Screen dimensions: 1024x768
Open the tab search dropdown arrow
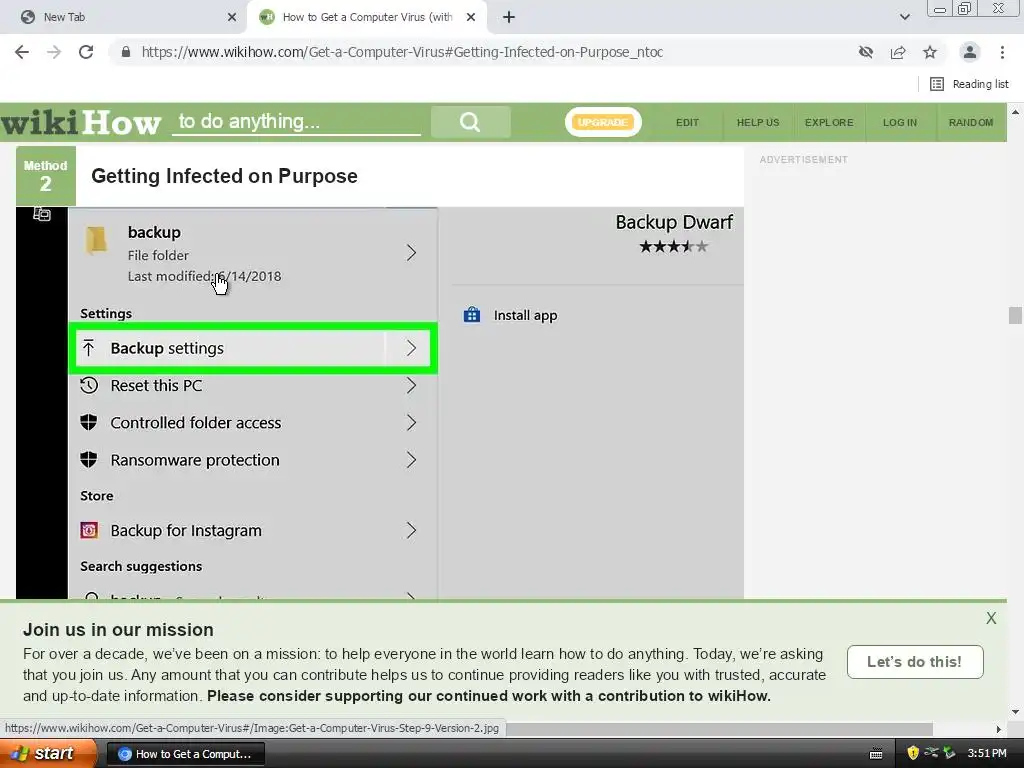pyautogui.click(x=904, y=17)
